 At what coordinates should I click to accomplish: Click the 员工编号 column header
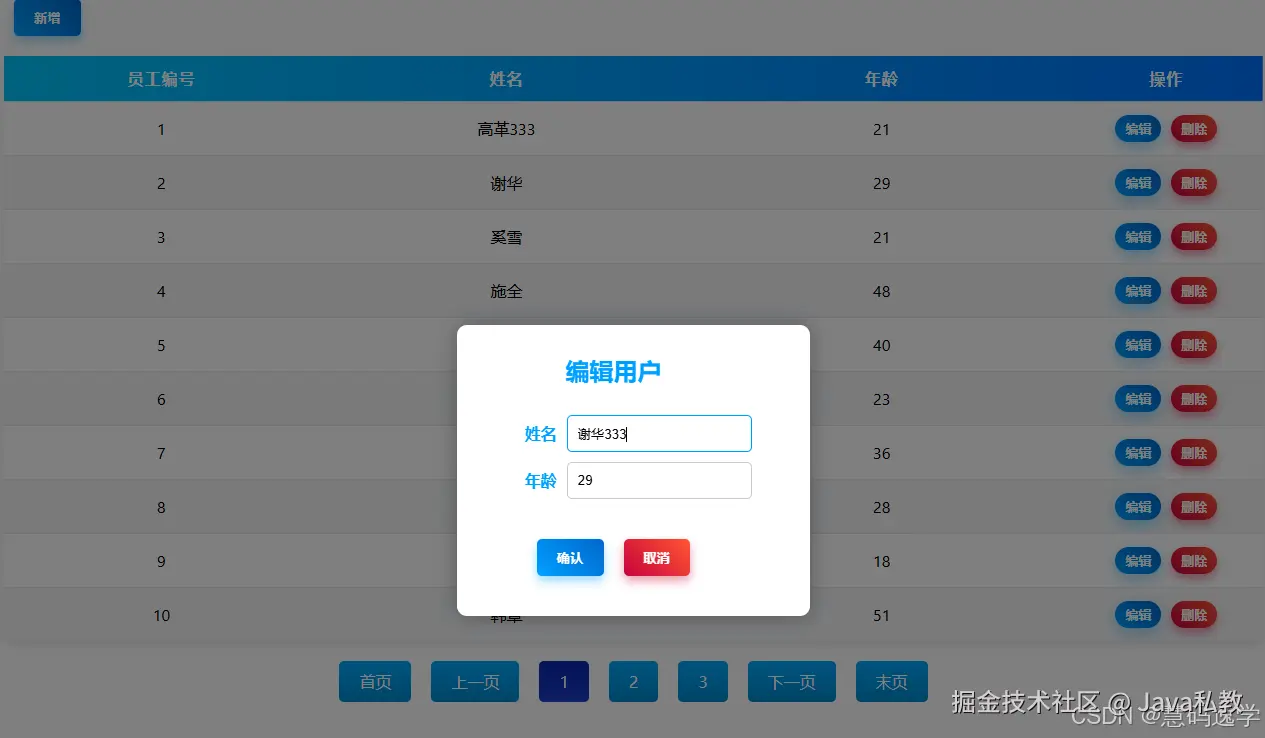coord(161,78)
